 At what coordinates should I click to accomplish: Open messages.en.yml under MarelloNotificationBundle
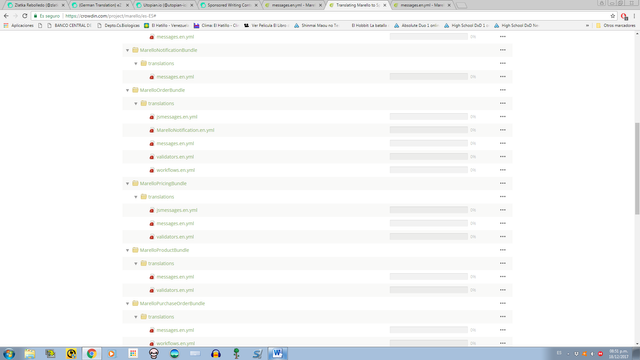pyautogui.click(x=175, y=77)
